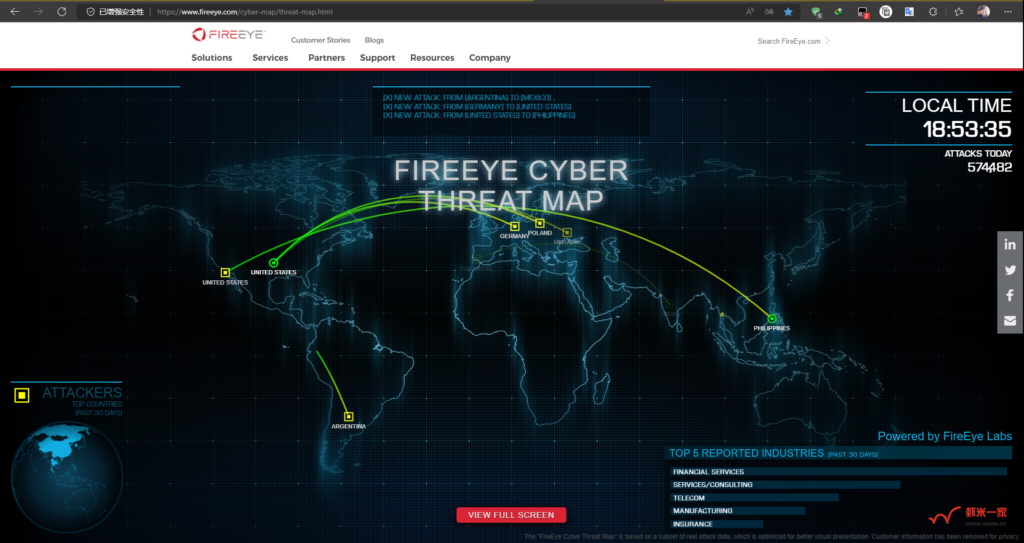This screenshot has width=1024, height=543.
Task: Click the blue favorites star icon
Action: (788, 11)
